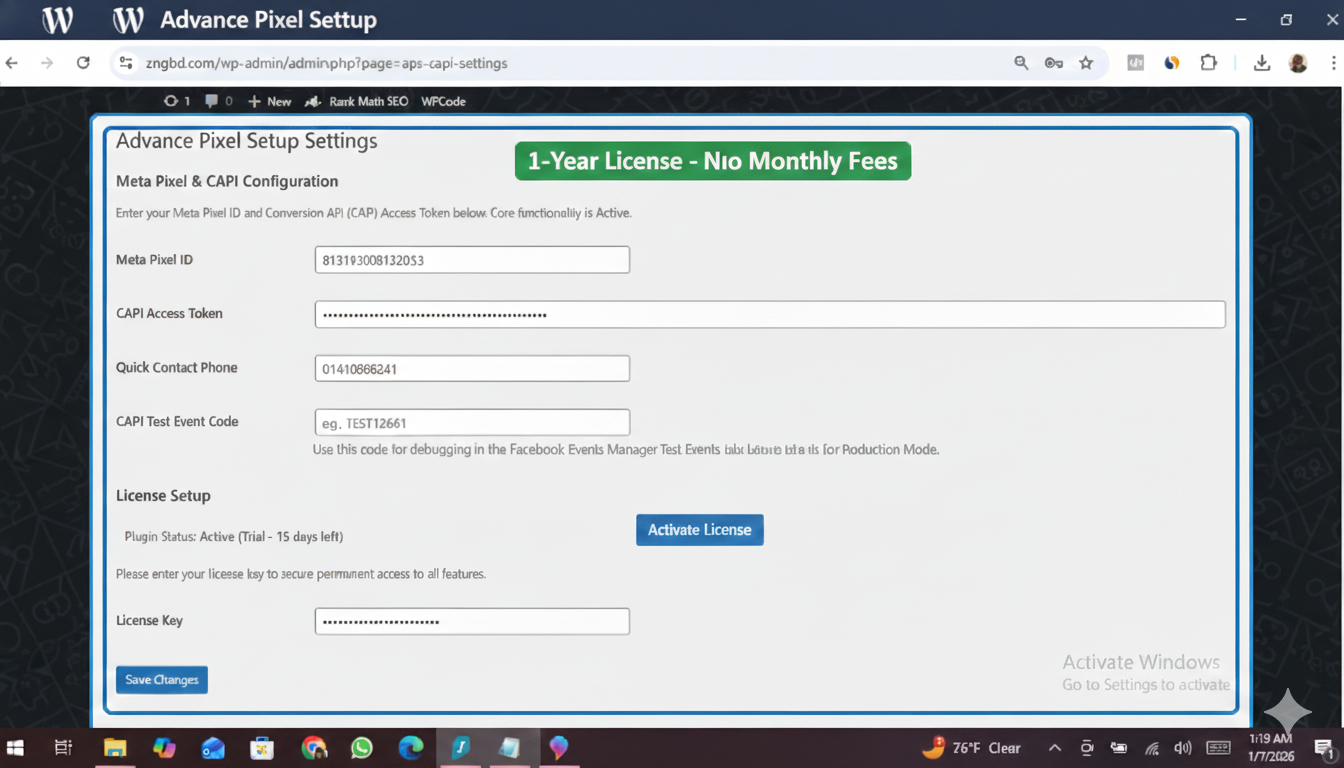Open the Windows Start button
Viewport: 1344px width, 768px height.
coord(15,748)
